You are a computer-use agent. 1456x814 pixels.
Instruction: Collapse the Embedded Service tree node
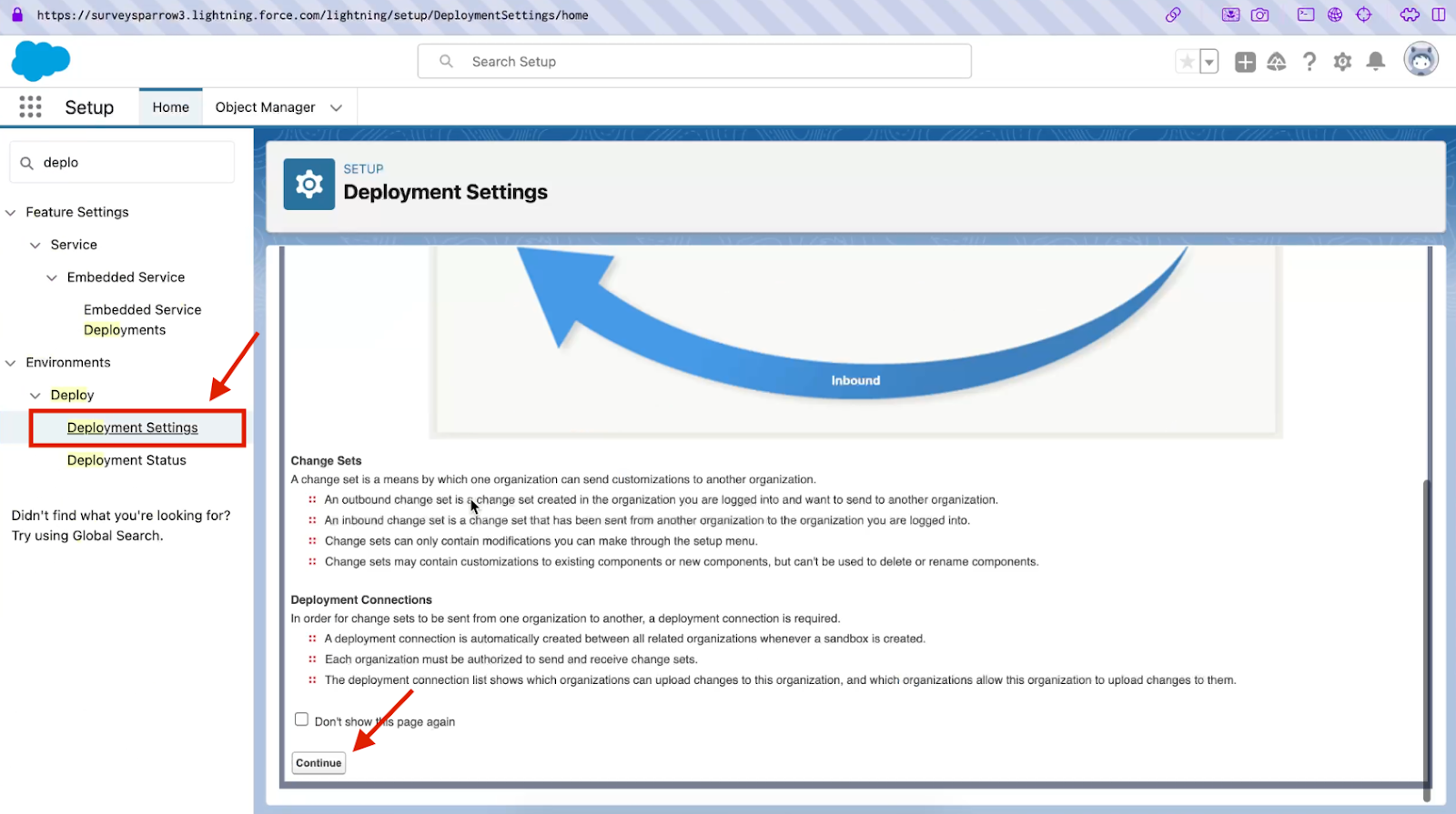click(52, 277)
